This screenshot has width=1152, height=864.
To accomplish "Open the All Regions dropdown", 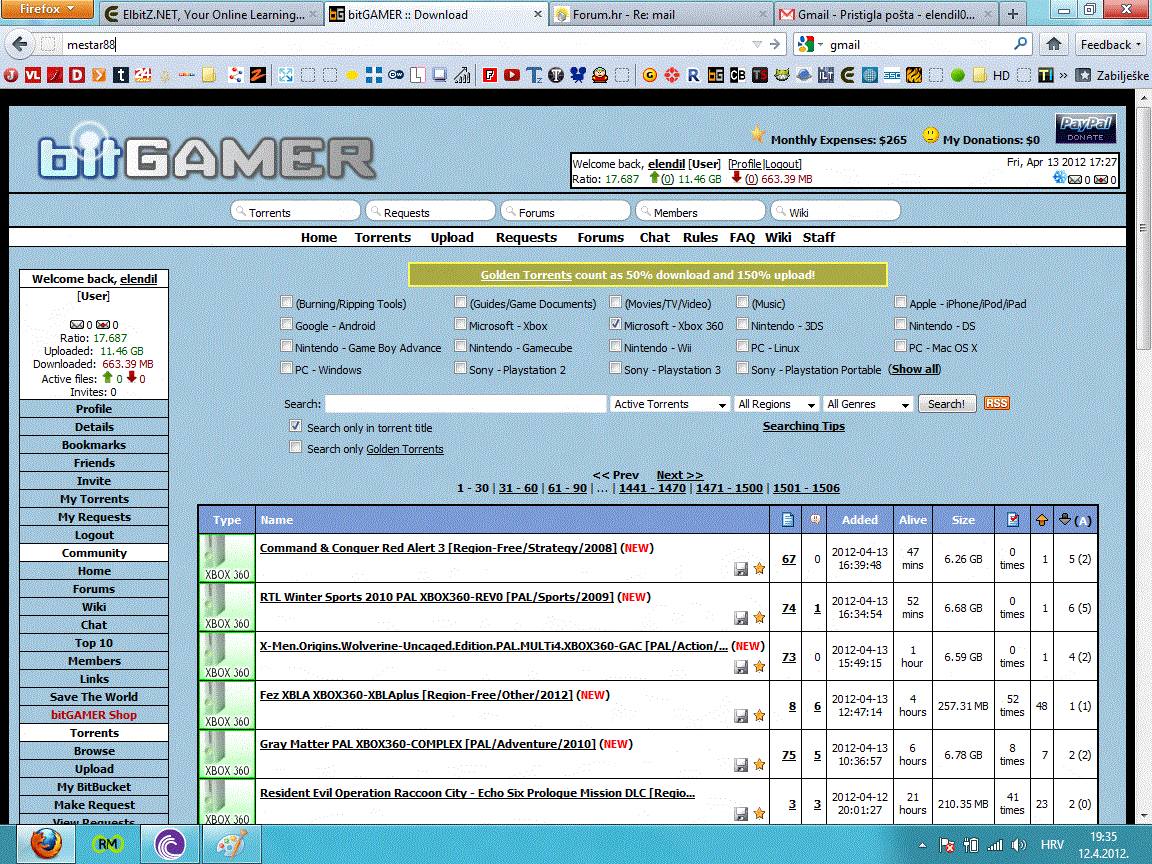I will (776, 404).
